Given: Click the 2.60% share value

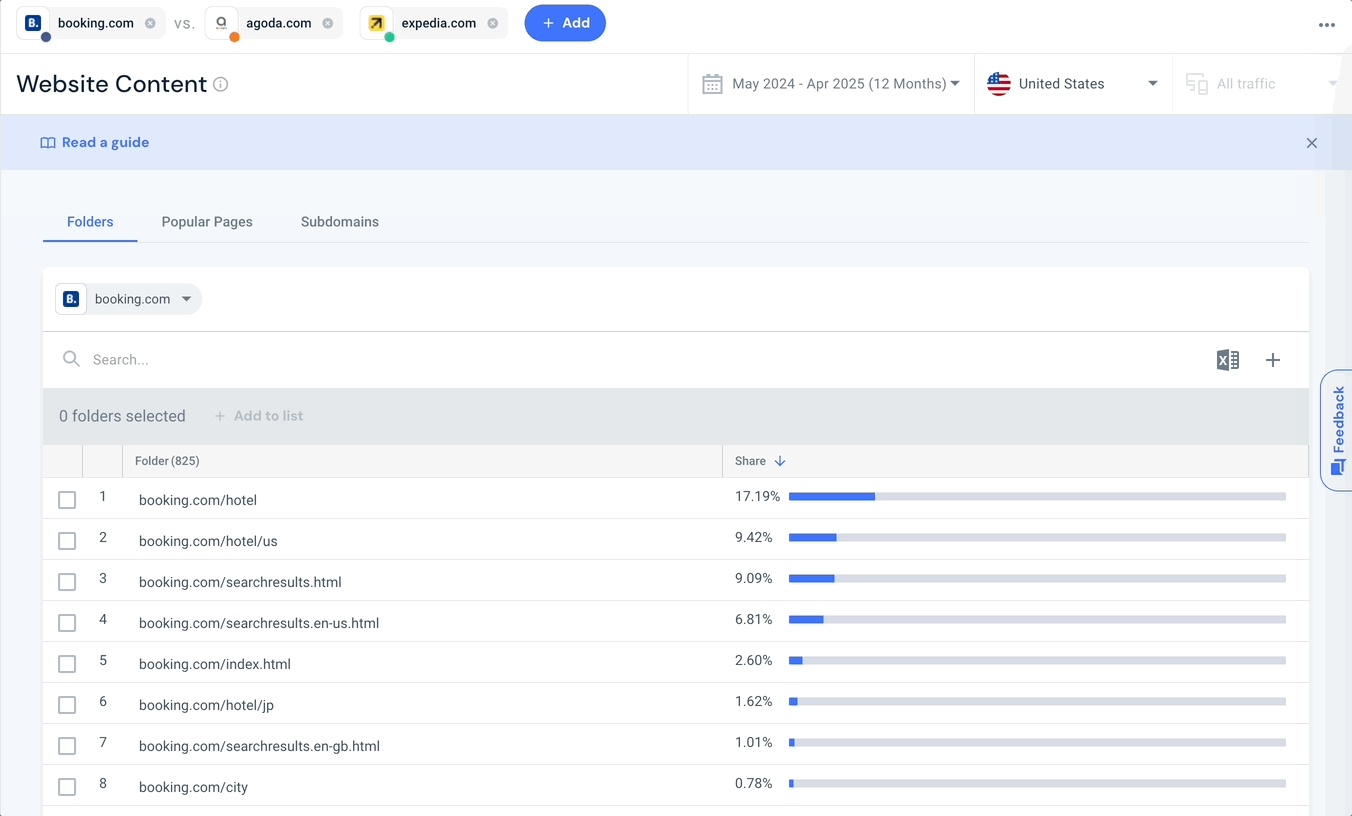Looking at the screenshot, I should (x=754, y=660).
